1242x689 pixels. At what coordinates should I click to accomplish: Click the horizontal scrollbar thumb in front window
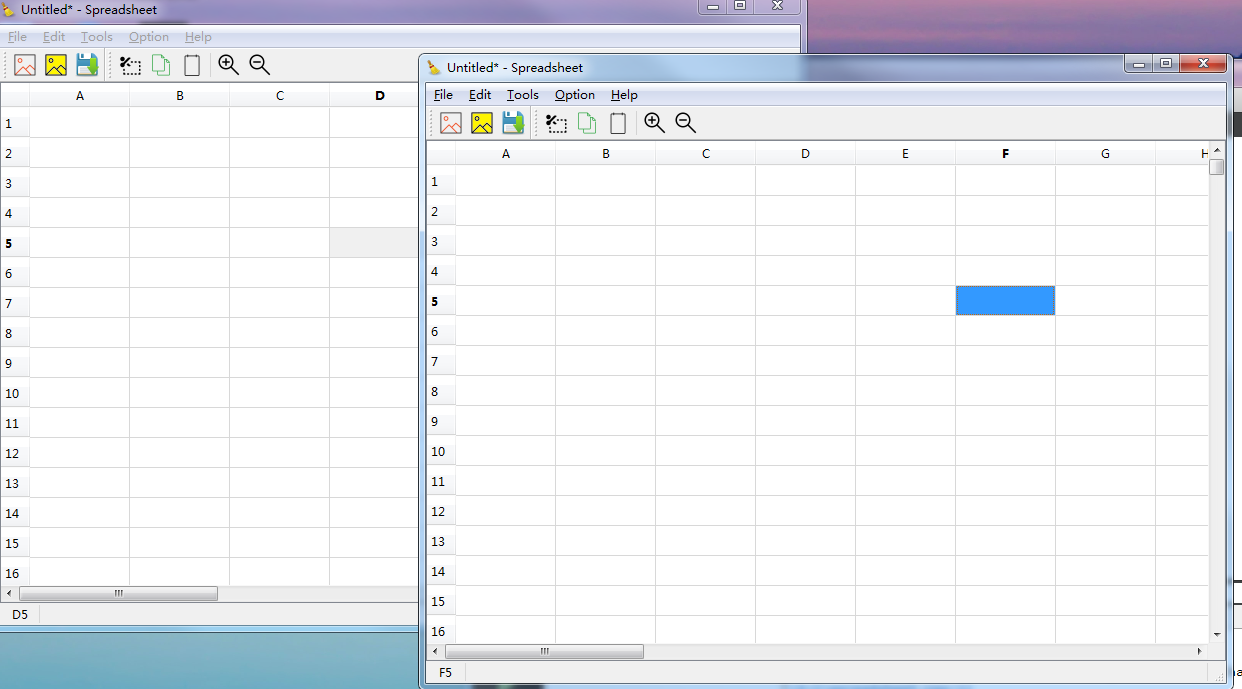(544, 651)
